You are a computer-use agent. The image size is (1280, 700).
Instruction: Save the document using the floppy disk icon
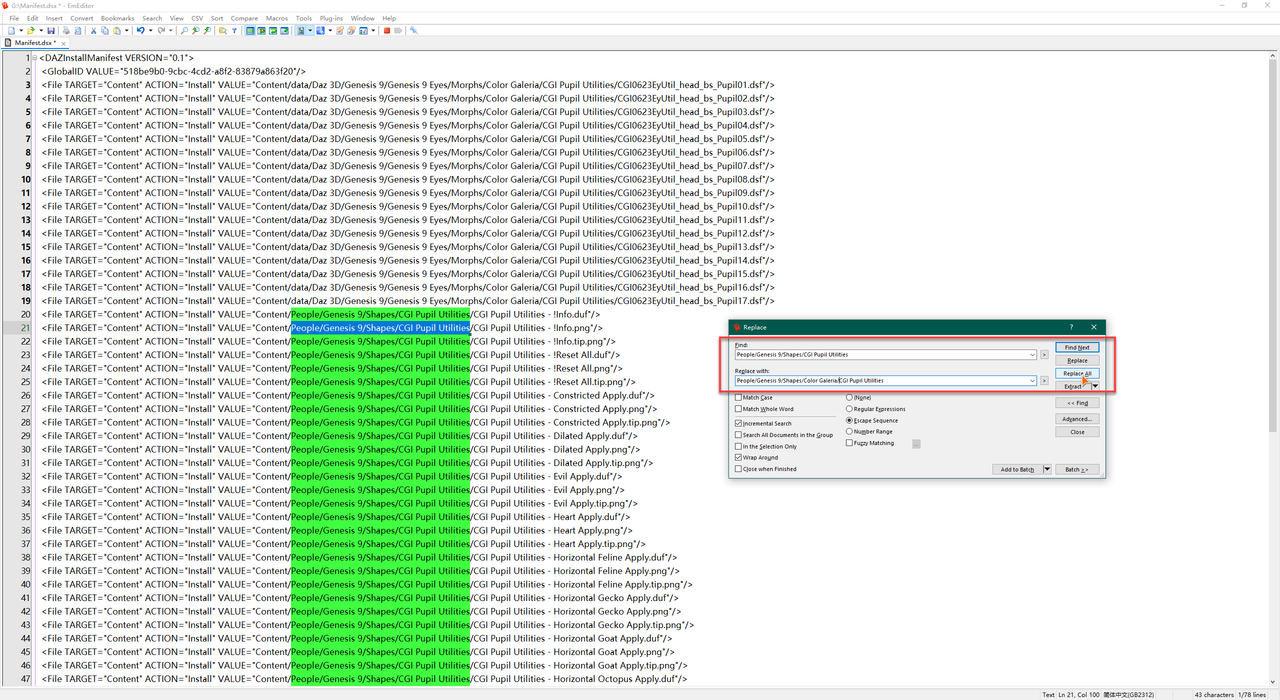click(51, 31)
